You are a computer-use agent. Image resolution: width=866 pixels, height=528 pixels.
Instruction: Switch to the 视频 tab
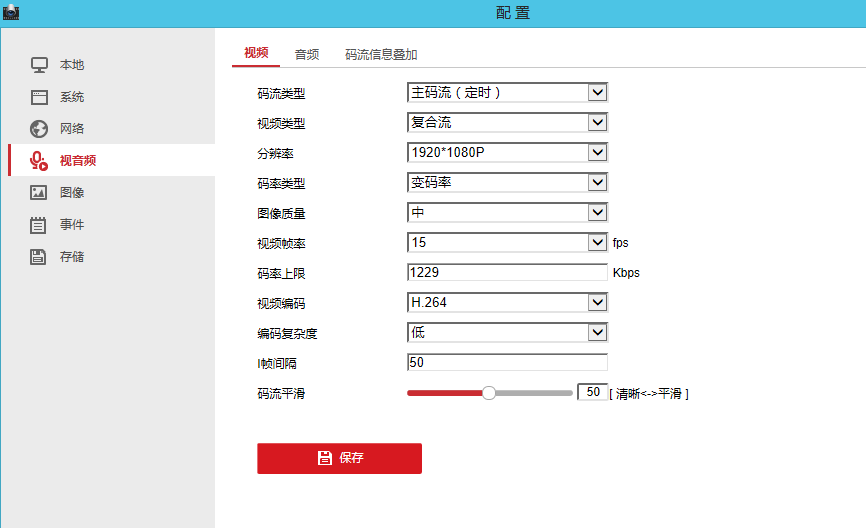(x=256, y=53)
